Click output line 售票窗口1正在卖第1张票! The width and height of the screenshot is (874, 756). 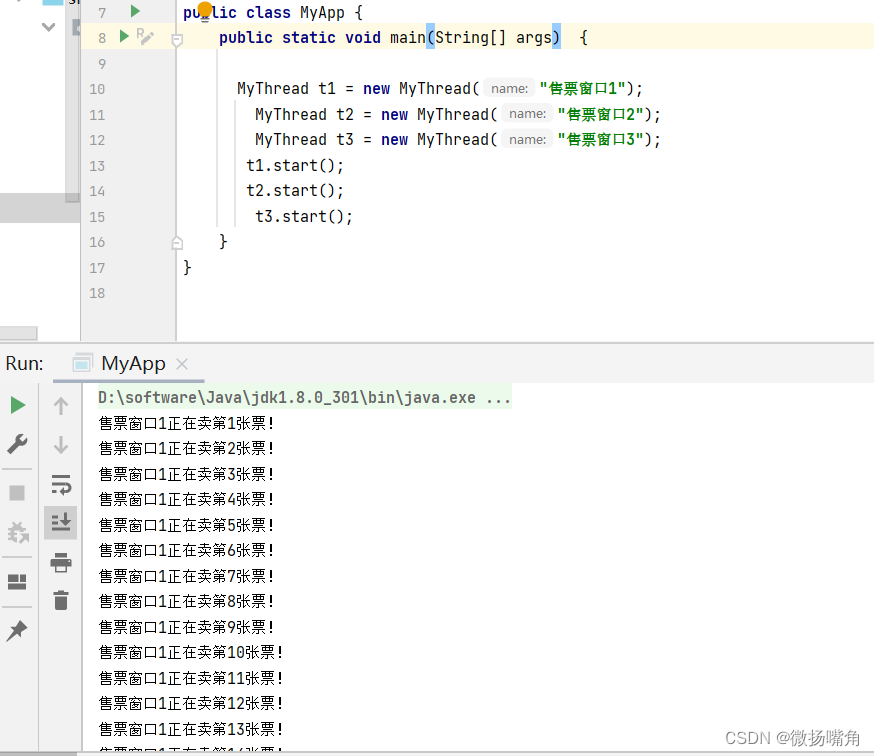coord(186,423)
